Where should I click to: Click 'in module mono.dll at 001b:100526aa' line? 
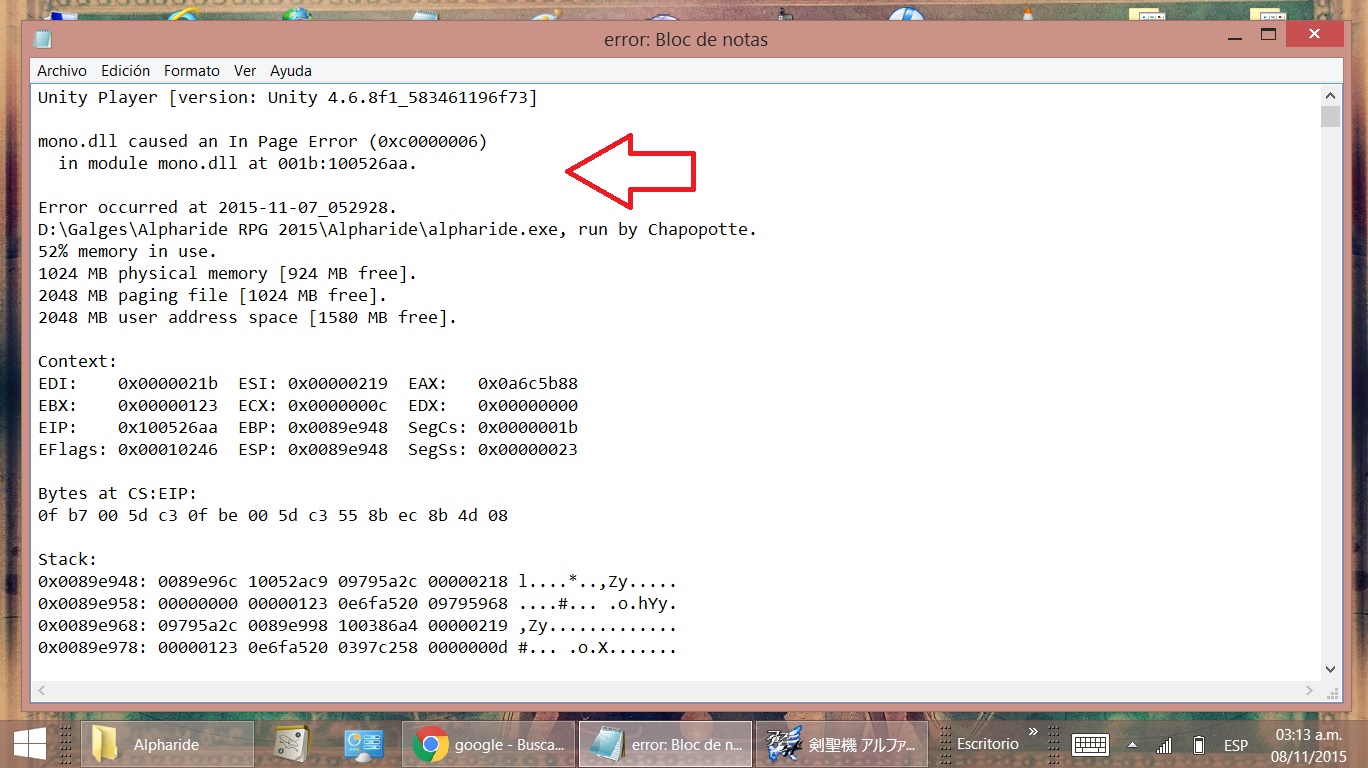pyautogui.click(x=237, y=163)
